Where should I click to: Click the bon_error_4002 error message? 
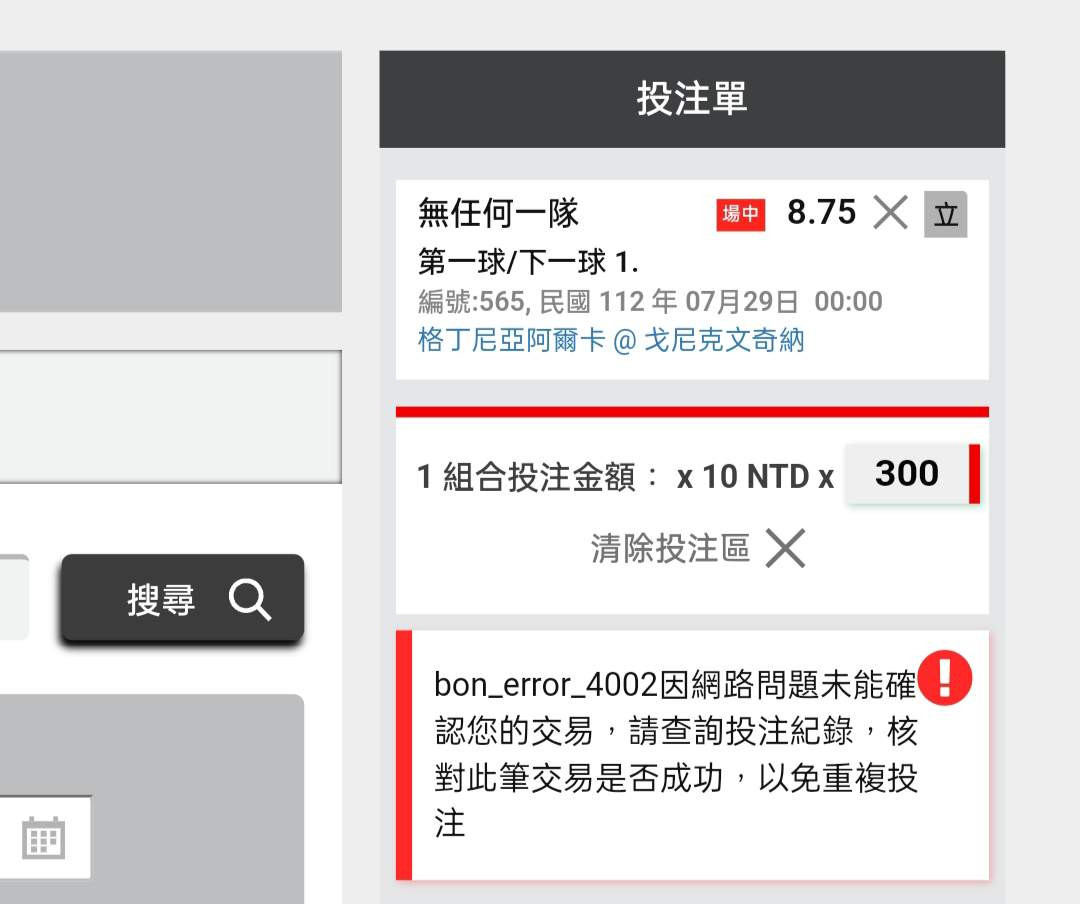[x=675, y=754]
